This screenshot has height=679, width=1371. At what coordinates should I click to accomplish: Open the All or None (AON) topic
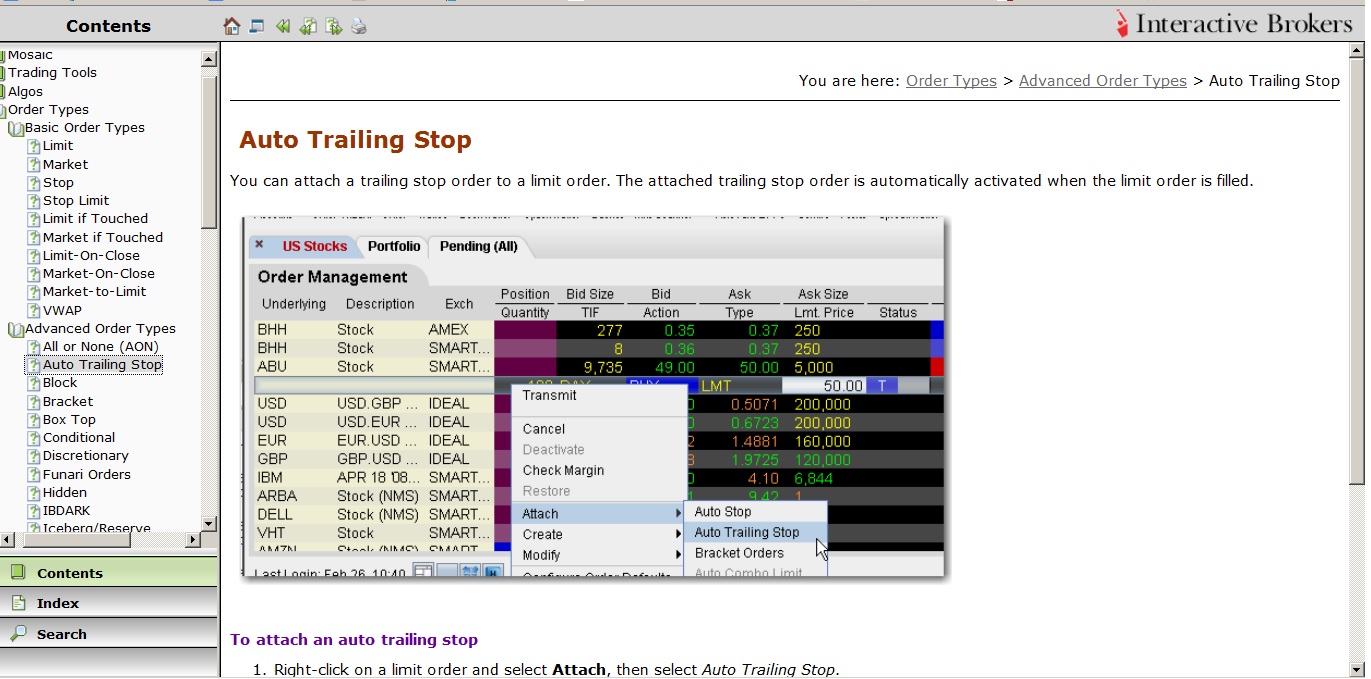pos(100,347)
